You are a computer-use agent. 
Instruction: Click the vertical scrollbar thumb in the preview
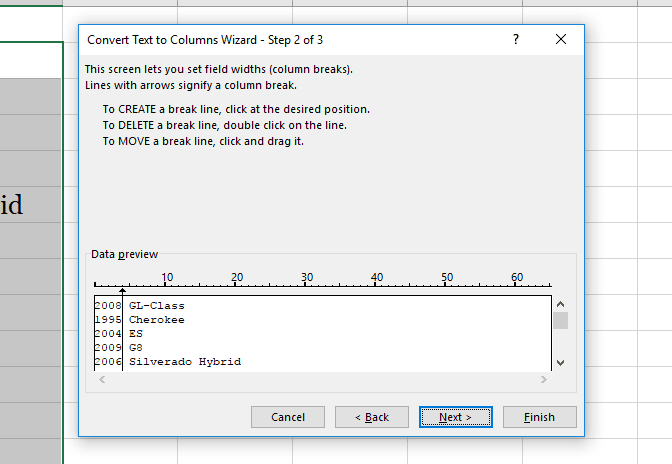560,320
